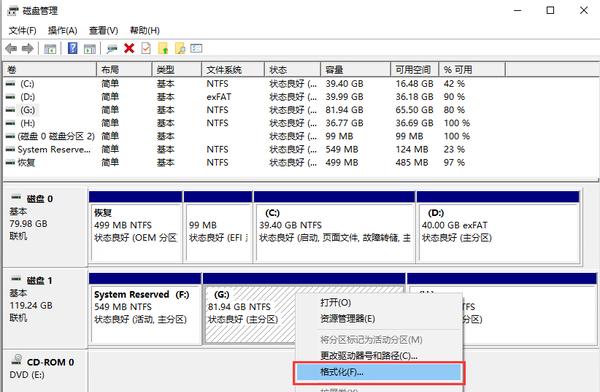Click the Disk Management title bar icon
The image size is (600, 392).
[x=12, y=11]
